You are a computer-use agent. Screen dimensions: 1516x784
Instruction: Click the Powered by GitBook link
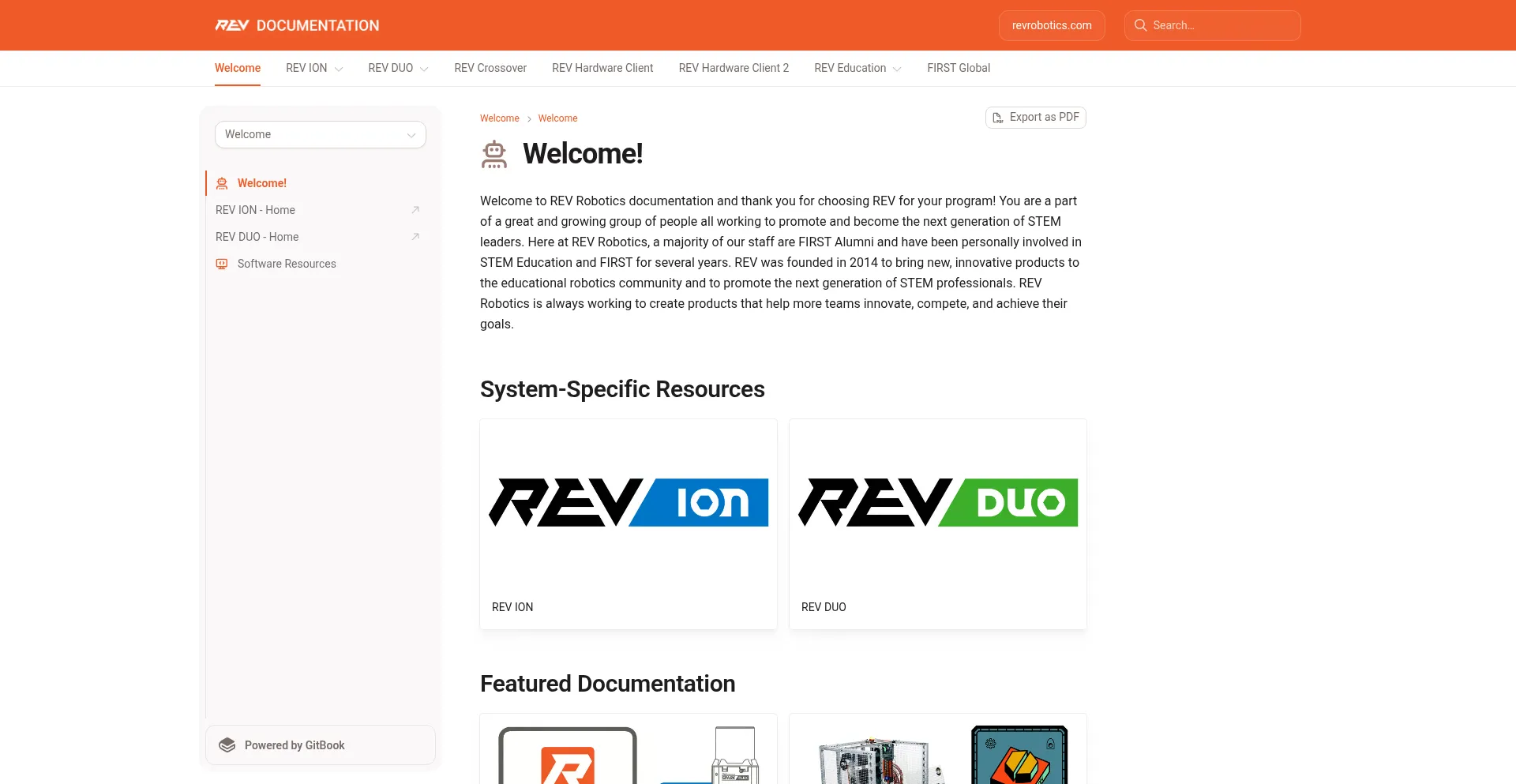[321, 745]
